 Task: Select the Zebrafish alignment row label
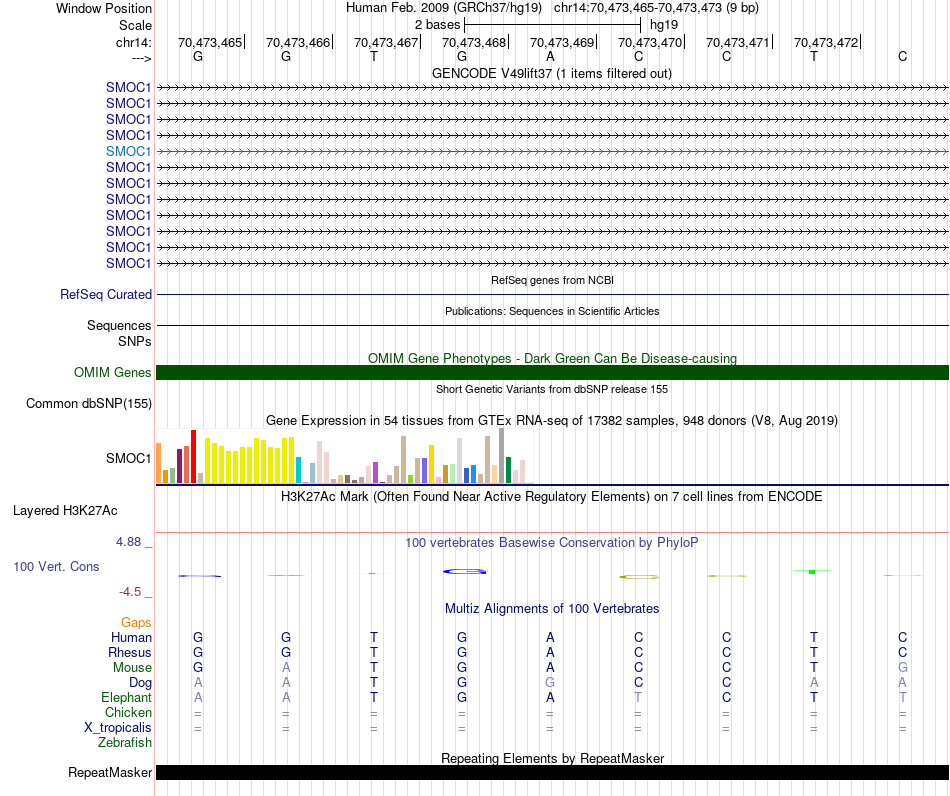click(x=125, y=743)
